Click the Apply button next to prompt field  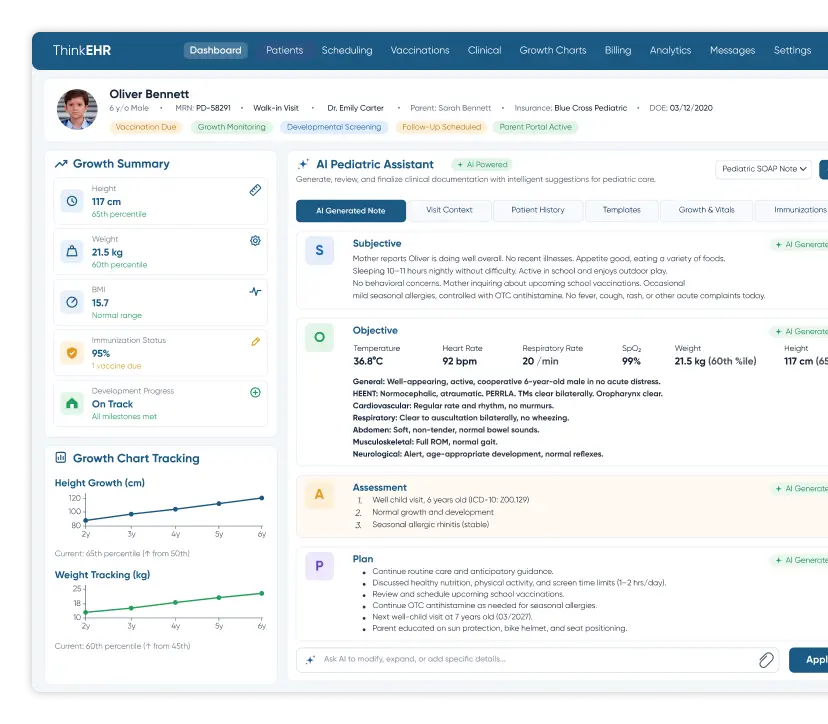tap(808, 660)
